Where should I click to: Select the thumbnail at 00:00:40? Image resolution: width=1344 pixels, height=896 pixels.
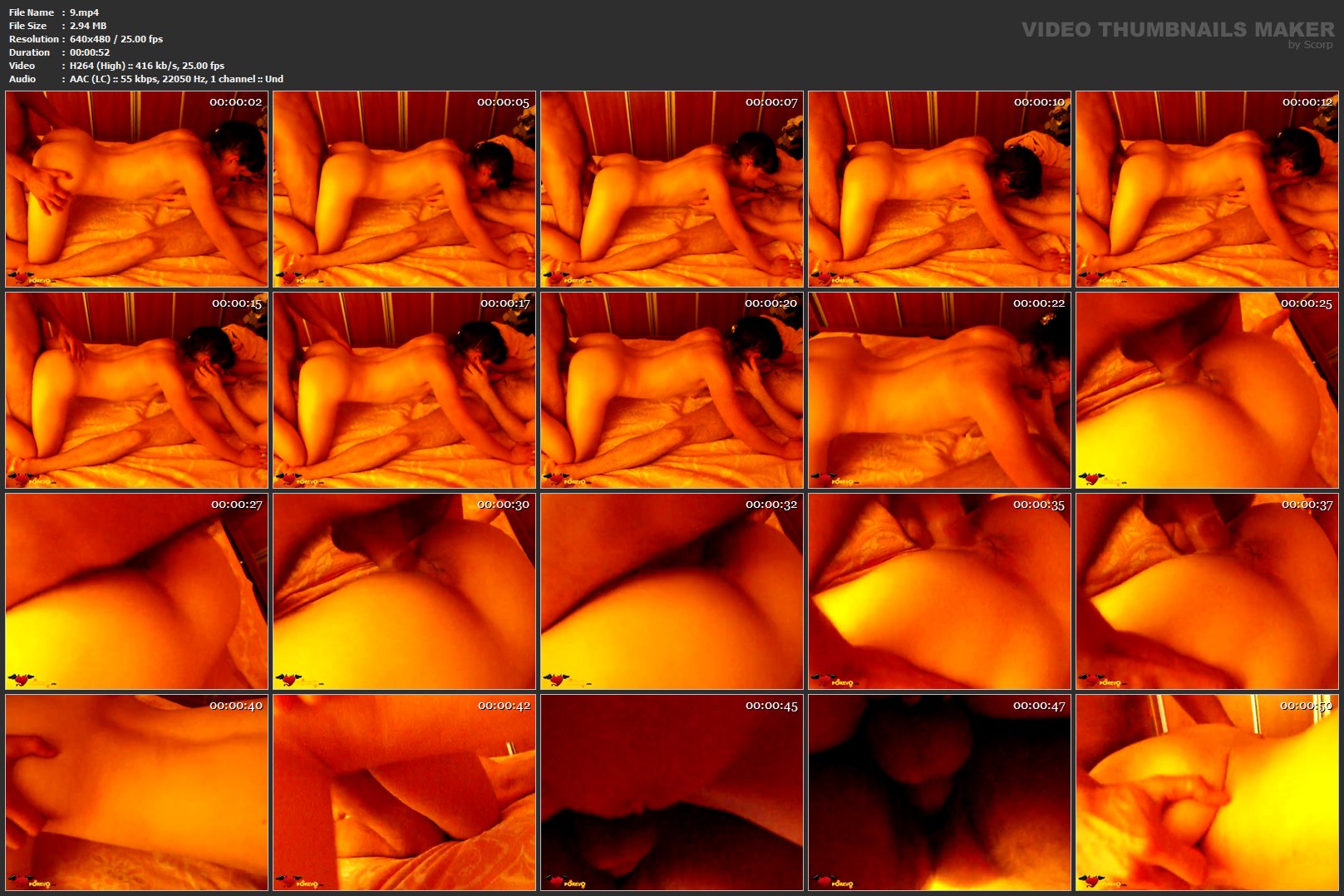pyautogui.click(x=136, y=793)
